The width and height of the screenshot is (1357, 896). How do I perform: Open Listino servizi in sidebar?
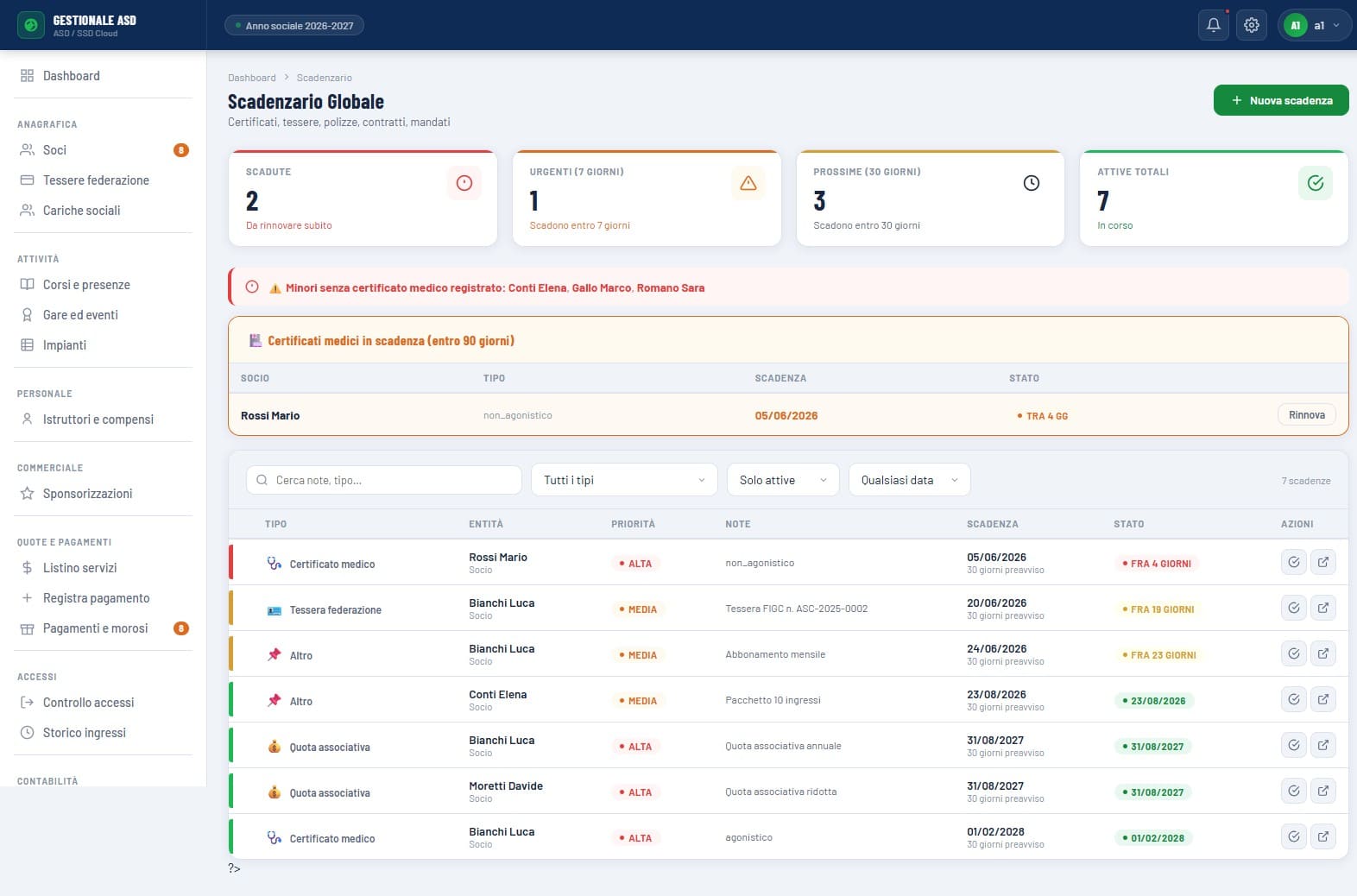coord(104,568)
